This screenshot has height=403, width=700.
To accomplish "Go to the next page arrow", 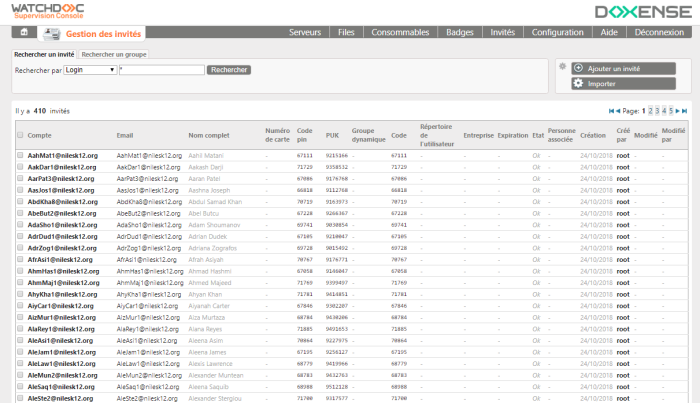I will click(676, 111).
